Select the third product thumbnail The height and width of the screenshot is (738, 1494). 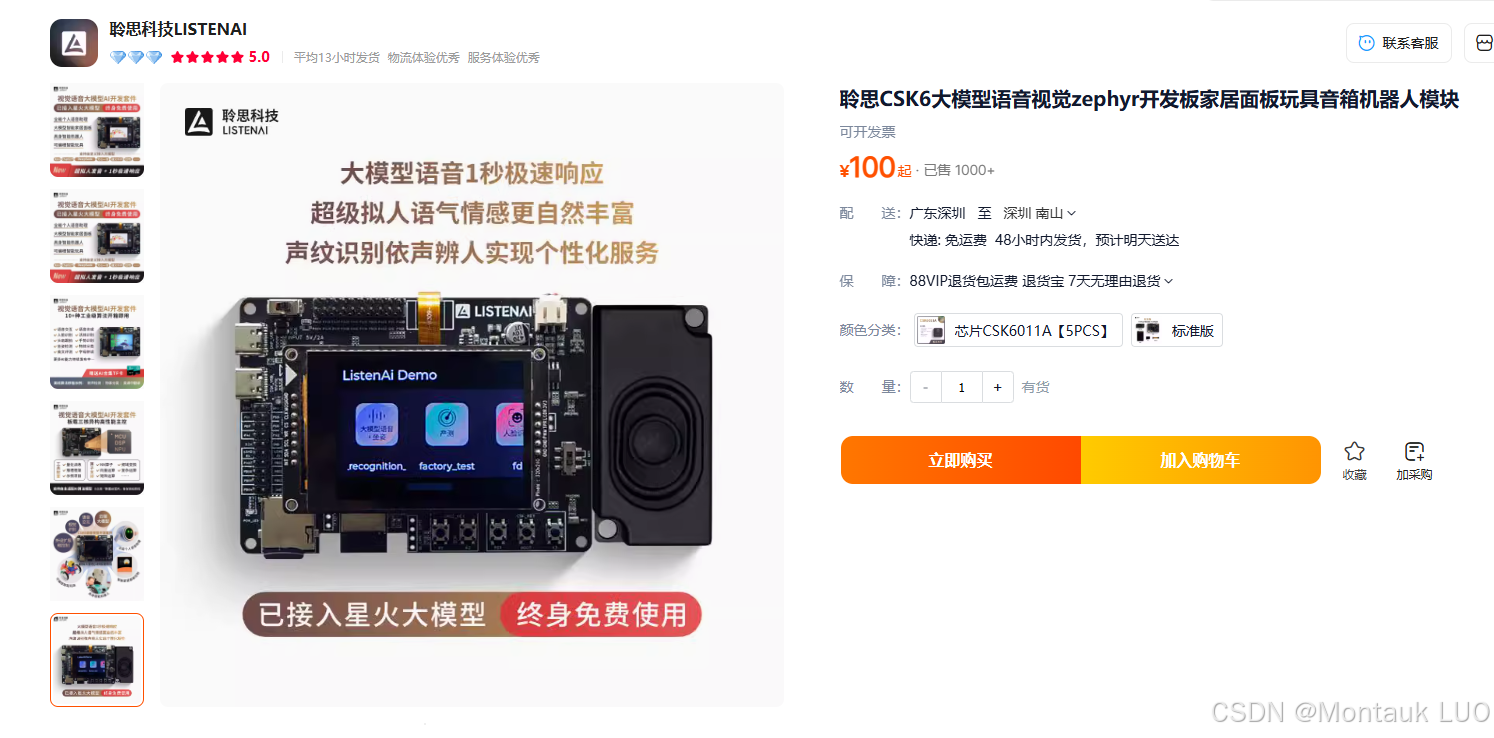tap(97, 342)
